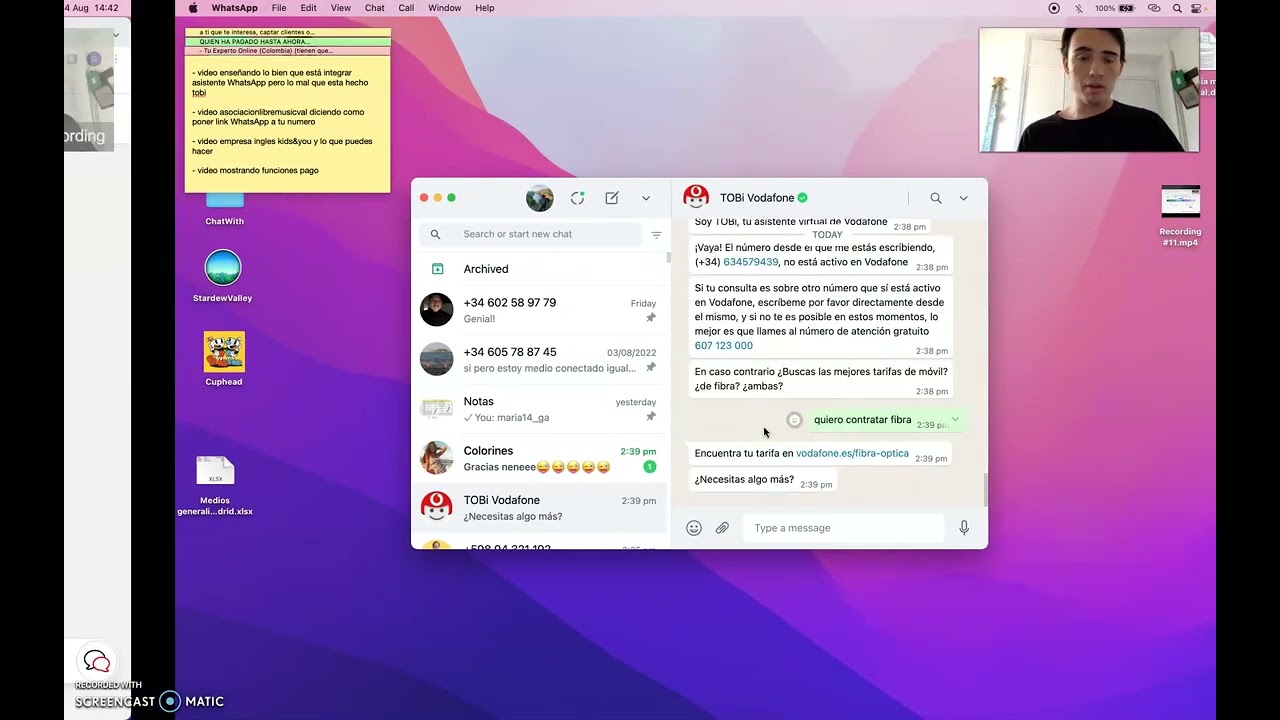Toggle Bluetooth from menu bar icon
This screenshot has width=1280, height=720.
[x=1079, y=8]
